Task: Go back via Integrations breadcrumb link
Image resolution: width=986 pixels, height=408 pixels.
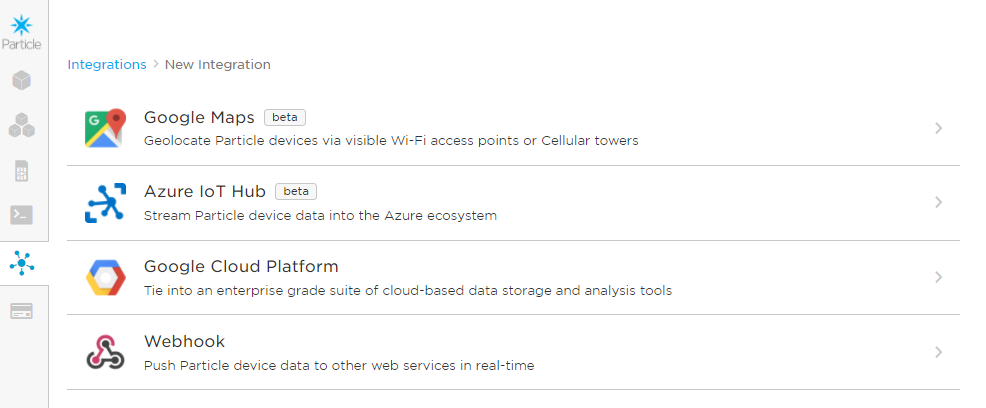Action: coord(107,64)
